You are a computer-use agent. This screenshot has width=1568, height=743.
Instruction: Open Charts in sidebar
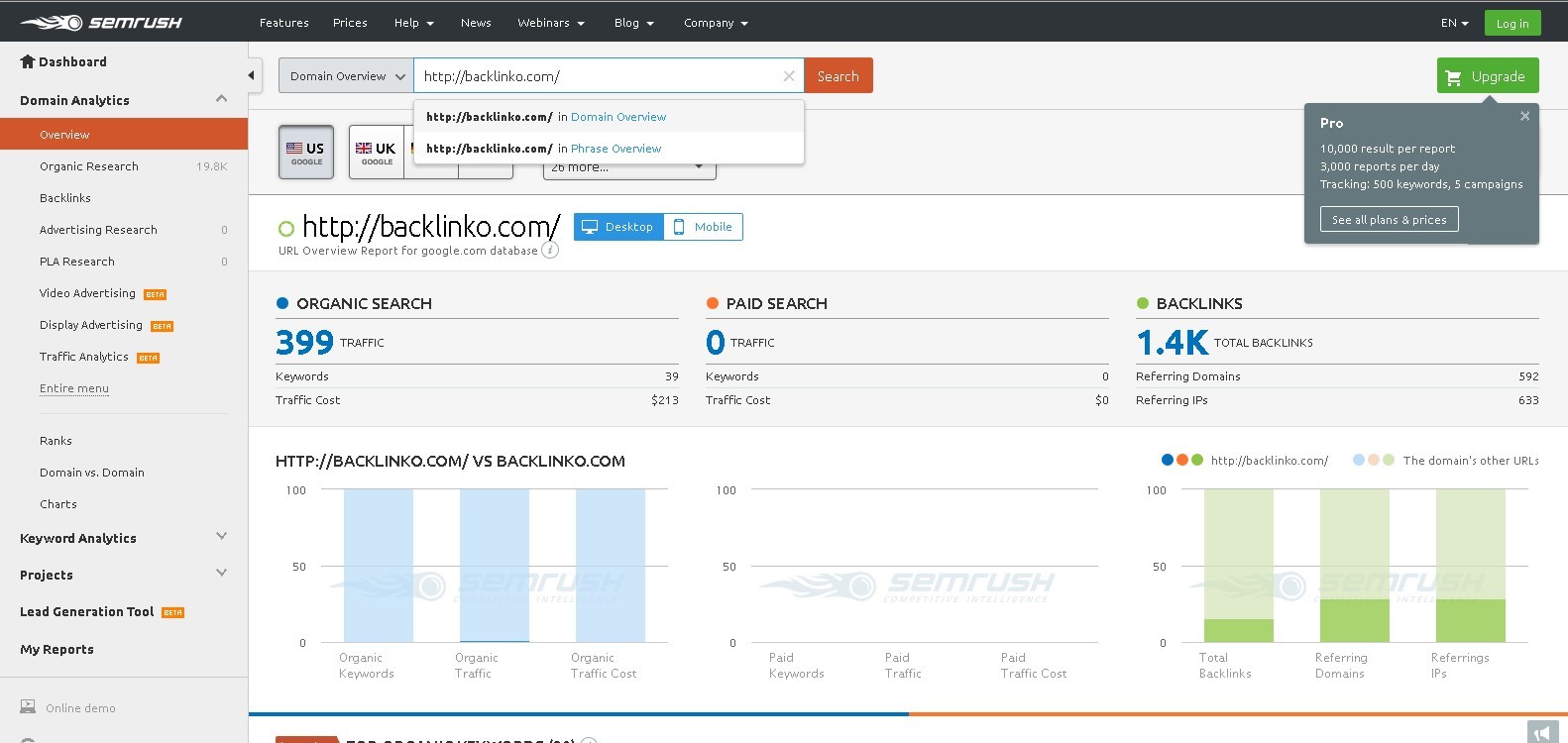[58, 504]
